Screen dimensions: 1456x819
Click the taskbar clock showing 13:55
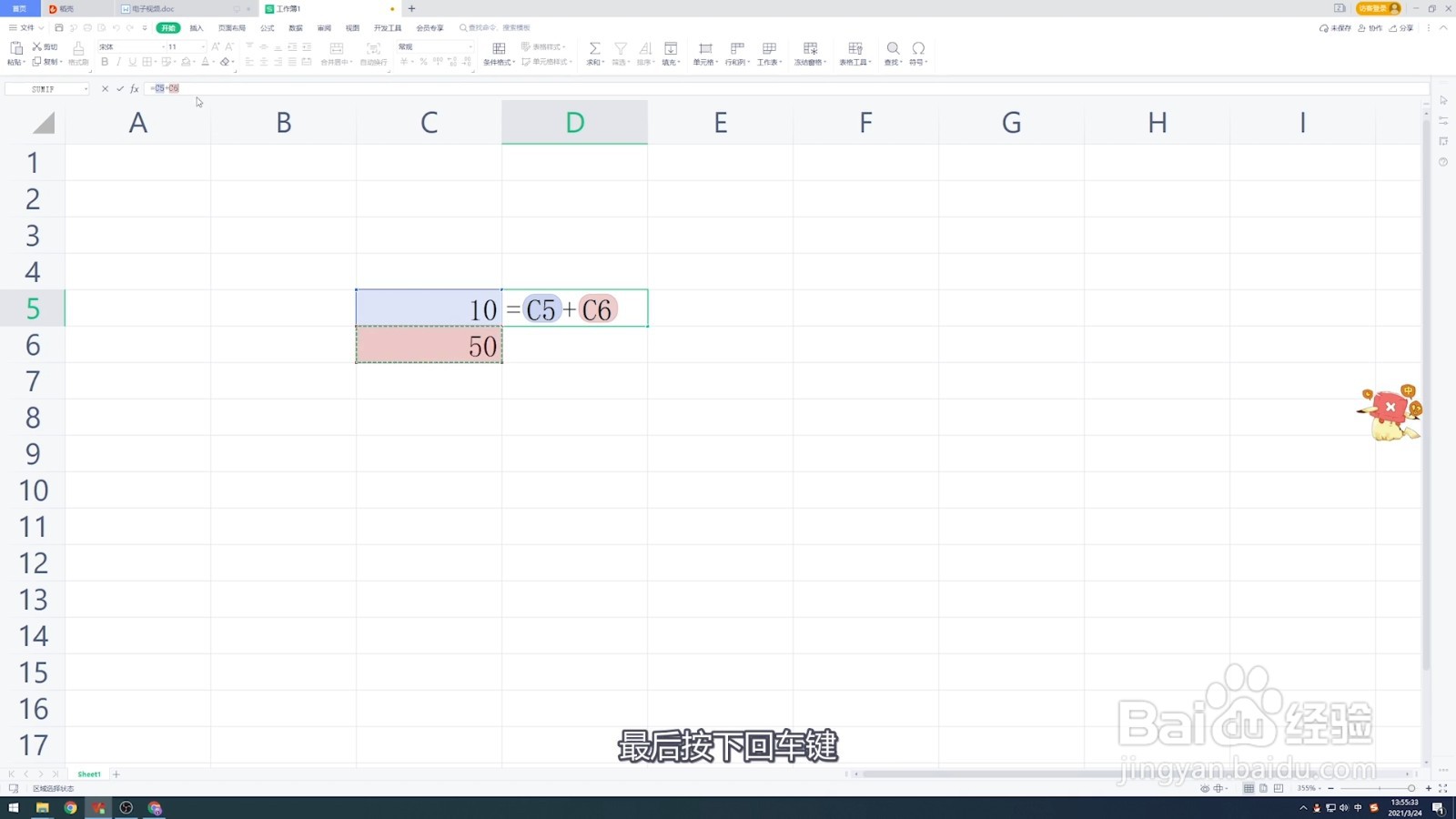pos(1405,808)
